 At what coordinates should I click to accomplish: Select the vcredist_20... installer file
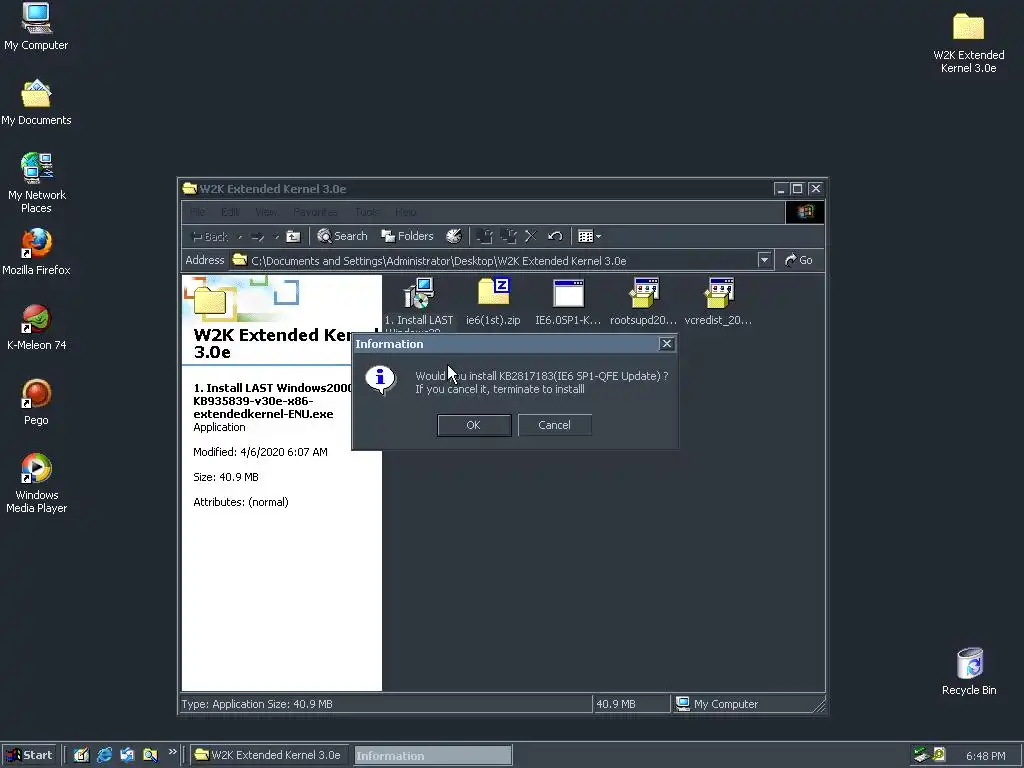(x=718, y=302)
